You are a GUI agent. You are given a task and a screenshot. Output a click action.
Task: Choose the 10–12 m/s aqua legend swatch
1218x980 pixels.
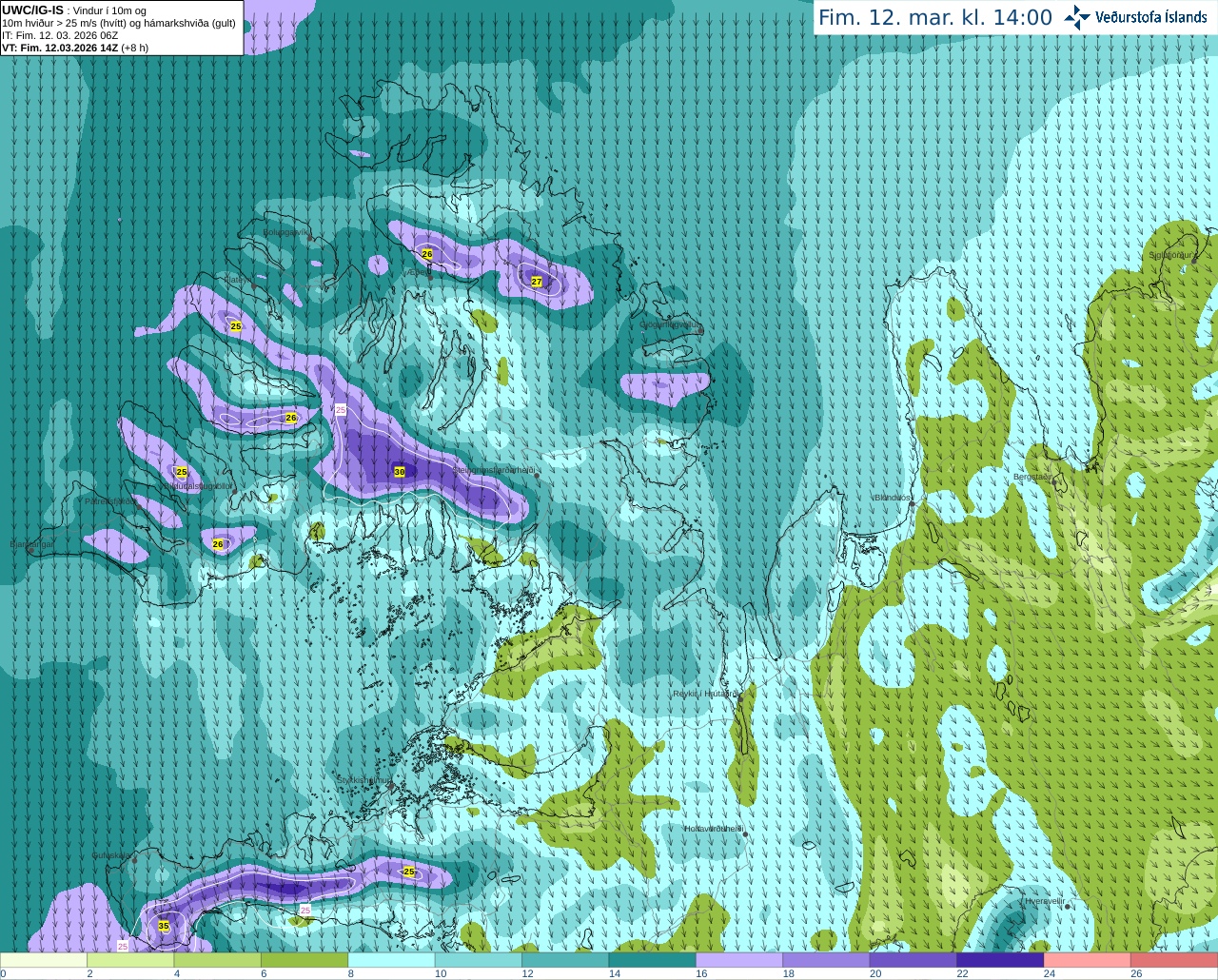(479, 960)
